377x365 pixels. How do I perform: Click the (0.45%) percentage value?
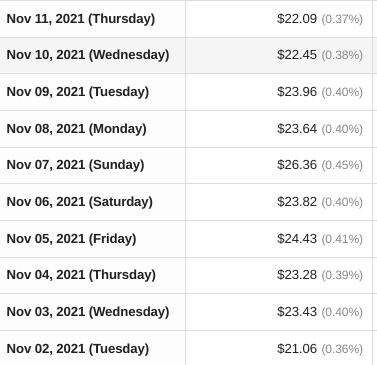[x=342, y=165]
